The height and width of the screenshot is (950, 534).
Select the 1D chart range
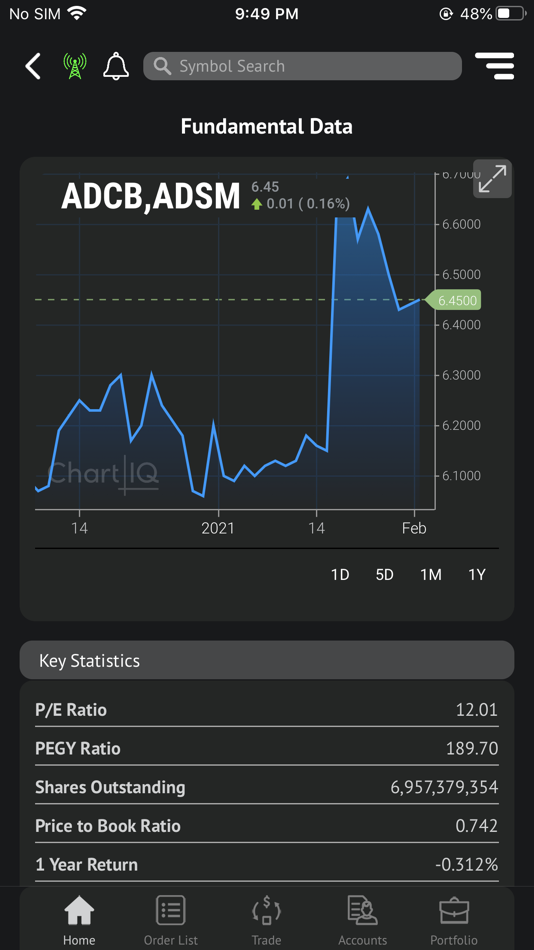[340, 575]
